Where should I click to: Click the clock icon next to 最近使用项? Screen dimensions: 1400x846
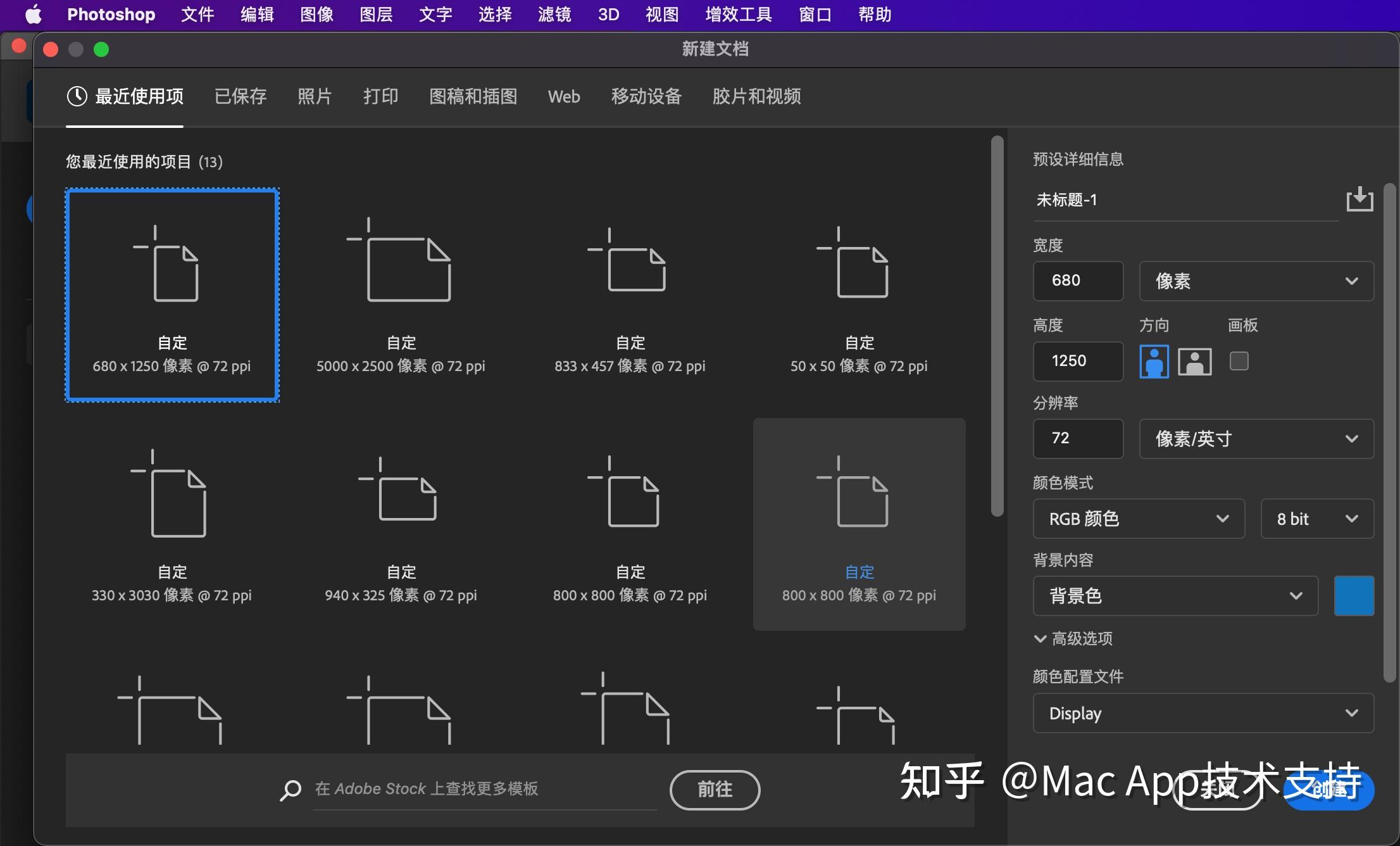pyautogui.click(x=76, y=96)
